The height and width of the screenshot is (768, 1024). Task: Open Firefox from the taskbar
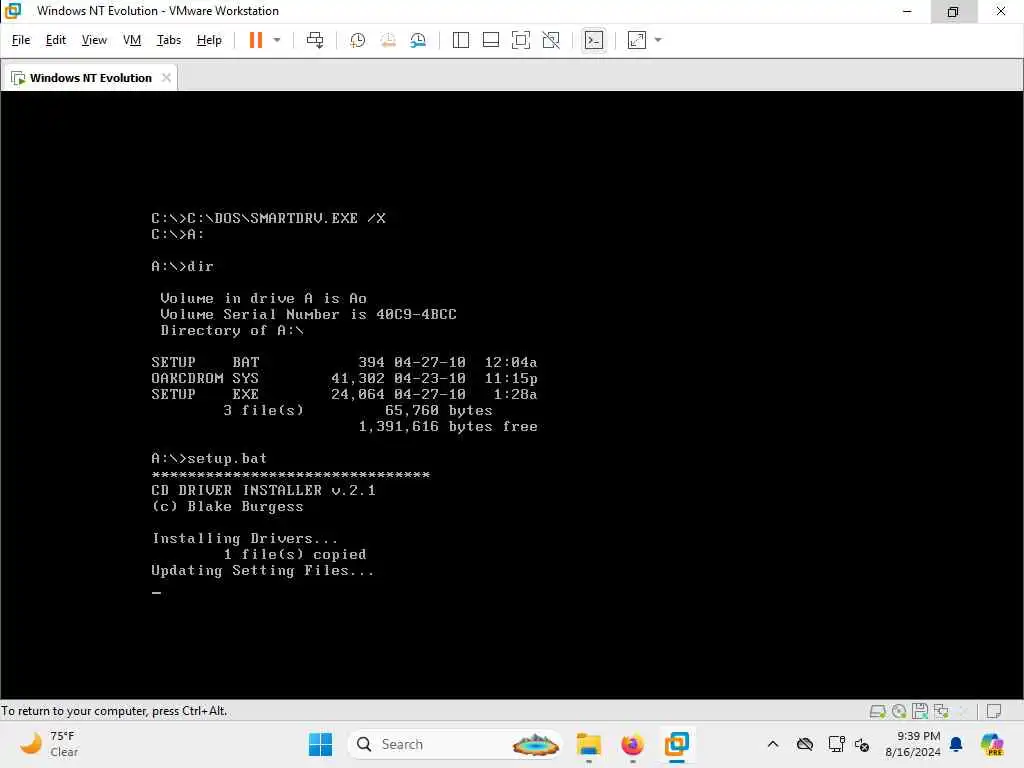click(632, 744)
